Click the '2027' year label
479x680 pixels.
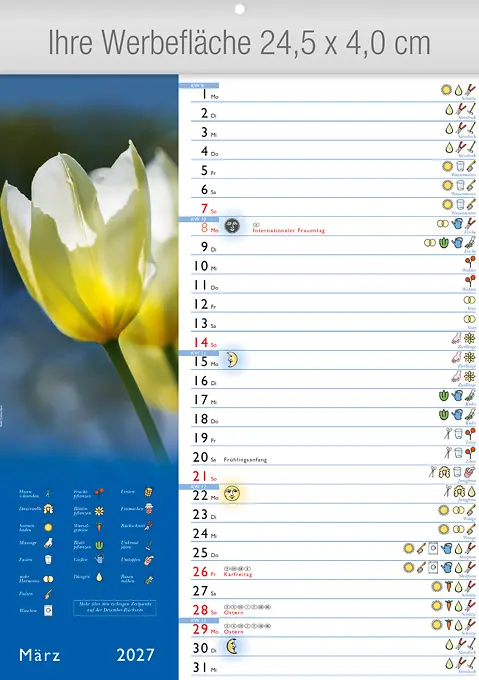[135, 655]
